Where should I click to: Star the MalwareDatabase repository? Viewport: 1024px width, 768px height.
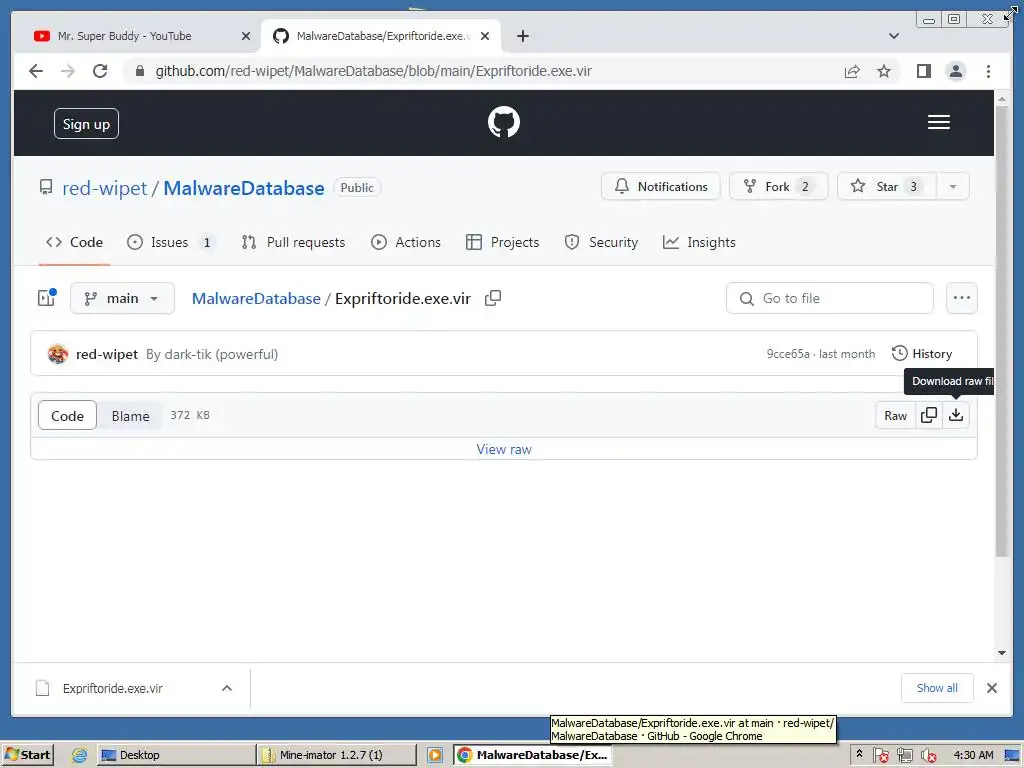(886, 187)
